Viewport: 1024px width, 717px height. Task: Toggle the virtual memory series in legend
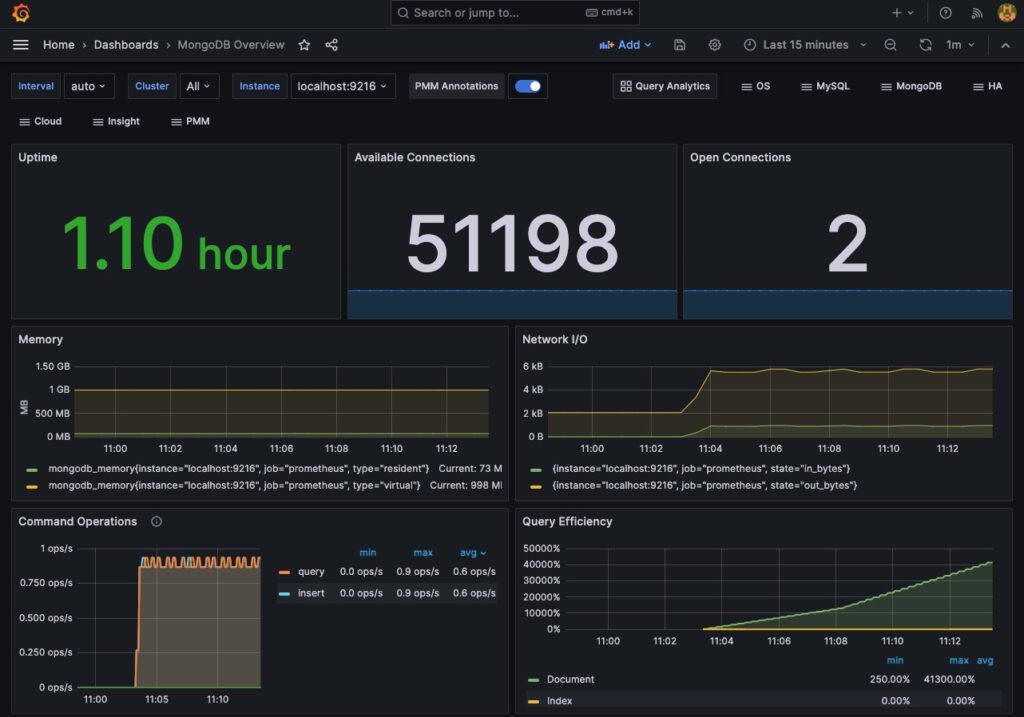(234, 485)
